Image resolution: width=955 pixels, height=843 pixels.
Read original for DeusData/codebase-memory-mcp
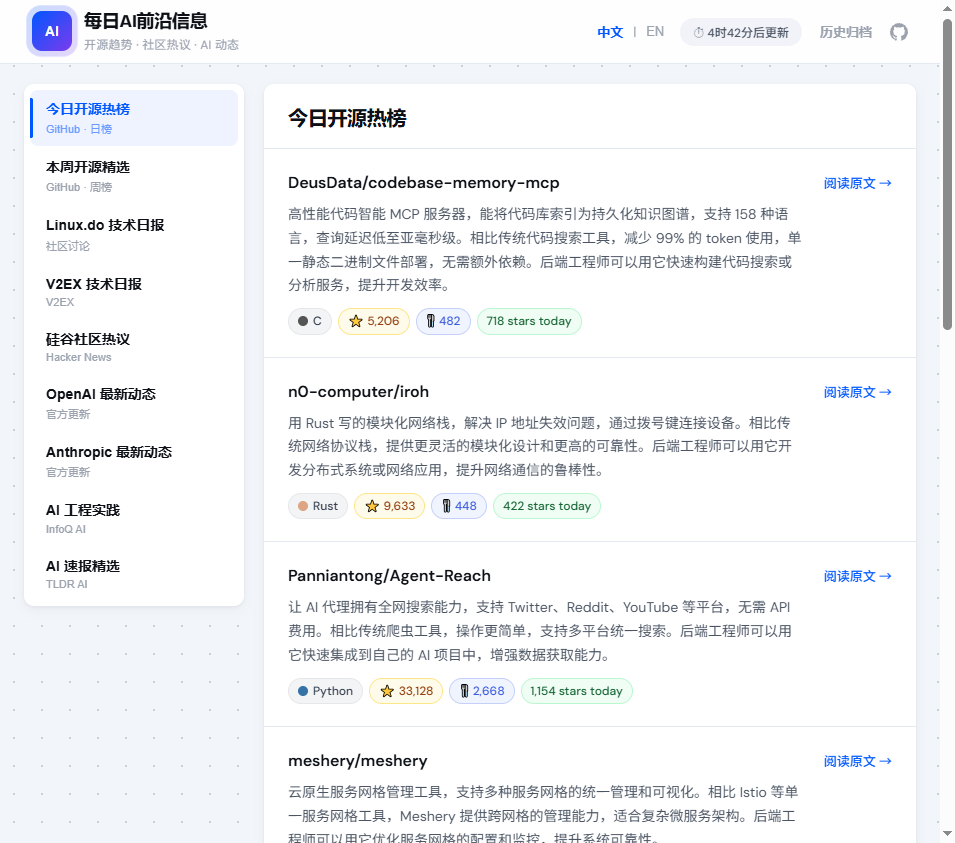click(x=858, y=183)
